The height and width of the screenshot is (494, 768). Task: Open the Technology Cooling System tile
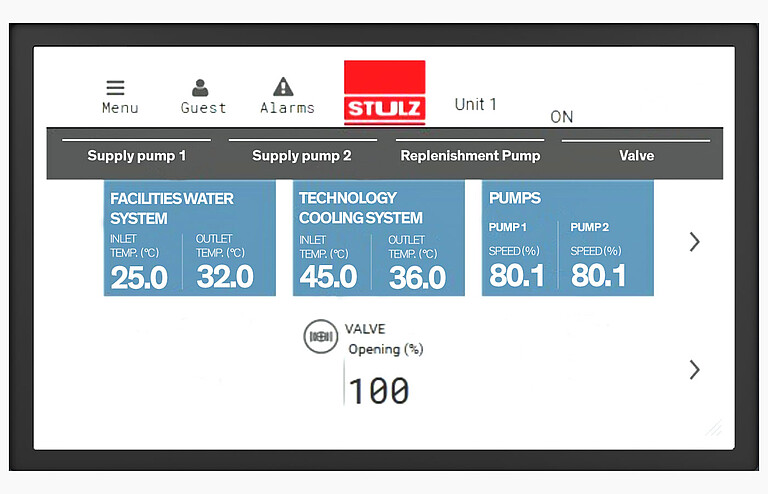379,238
